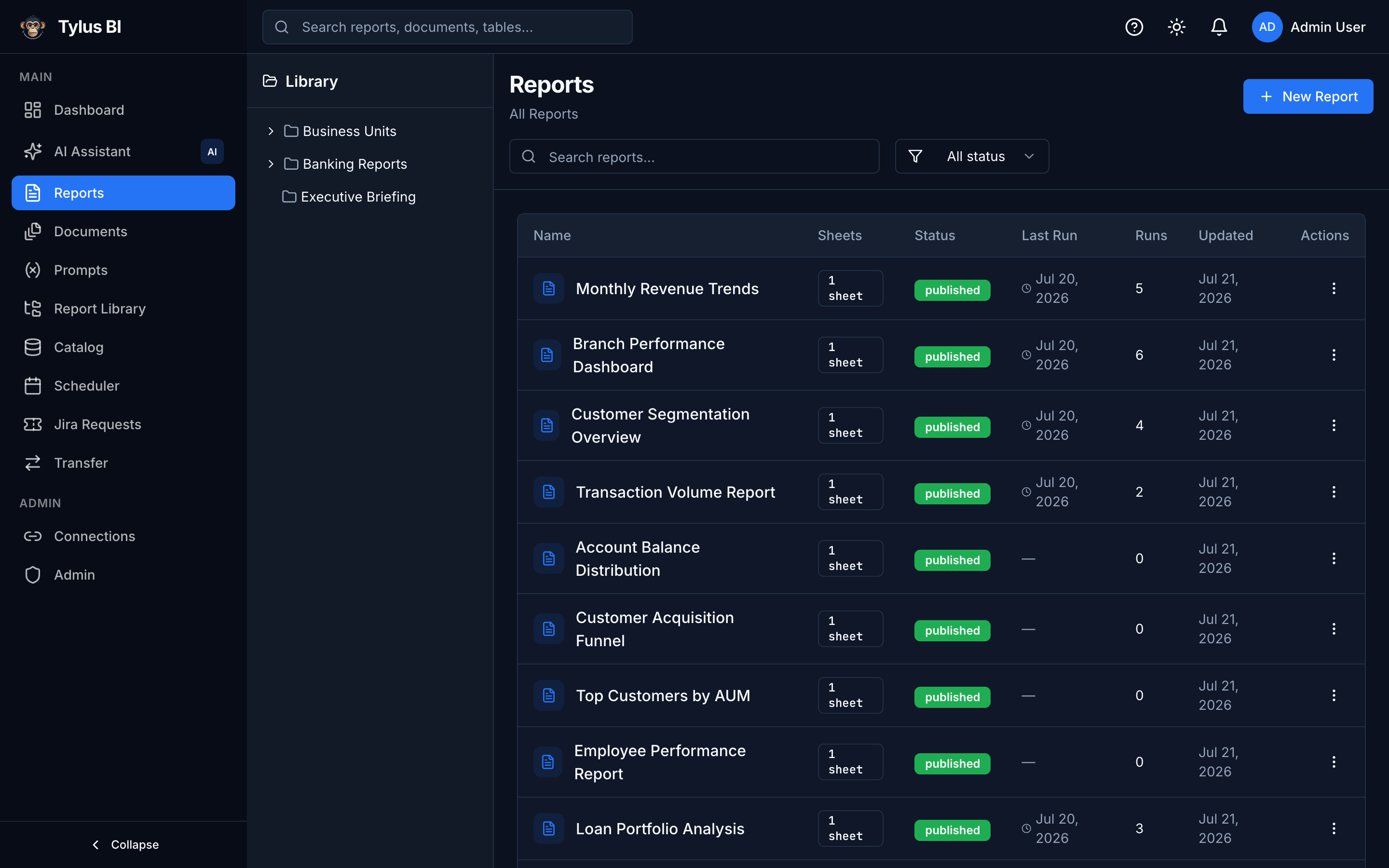Select the Executive Briefing folder

pyautogui.click(x=358, y=197)
